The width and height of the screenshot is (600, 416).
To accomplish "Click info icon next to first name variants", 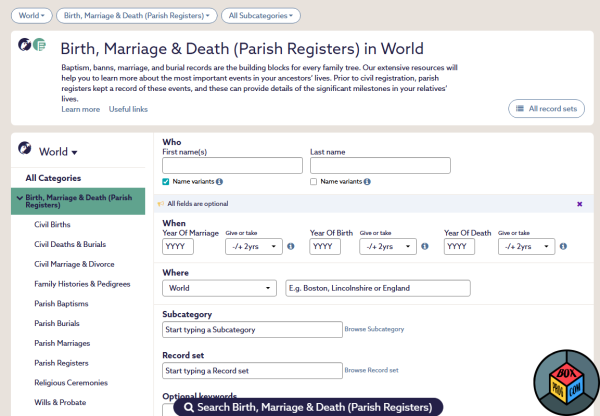I will (x=219, y=182).
